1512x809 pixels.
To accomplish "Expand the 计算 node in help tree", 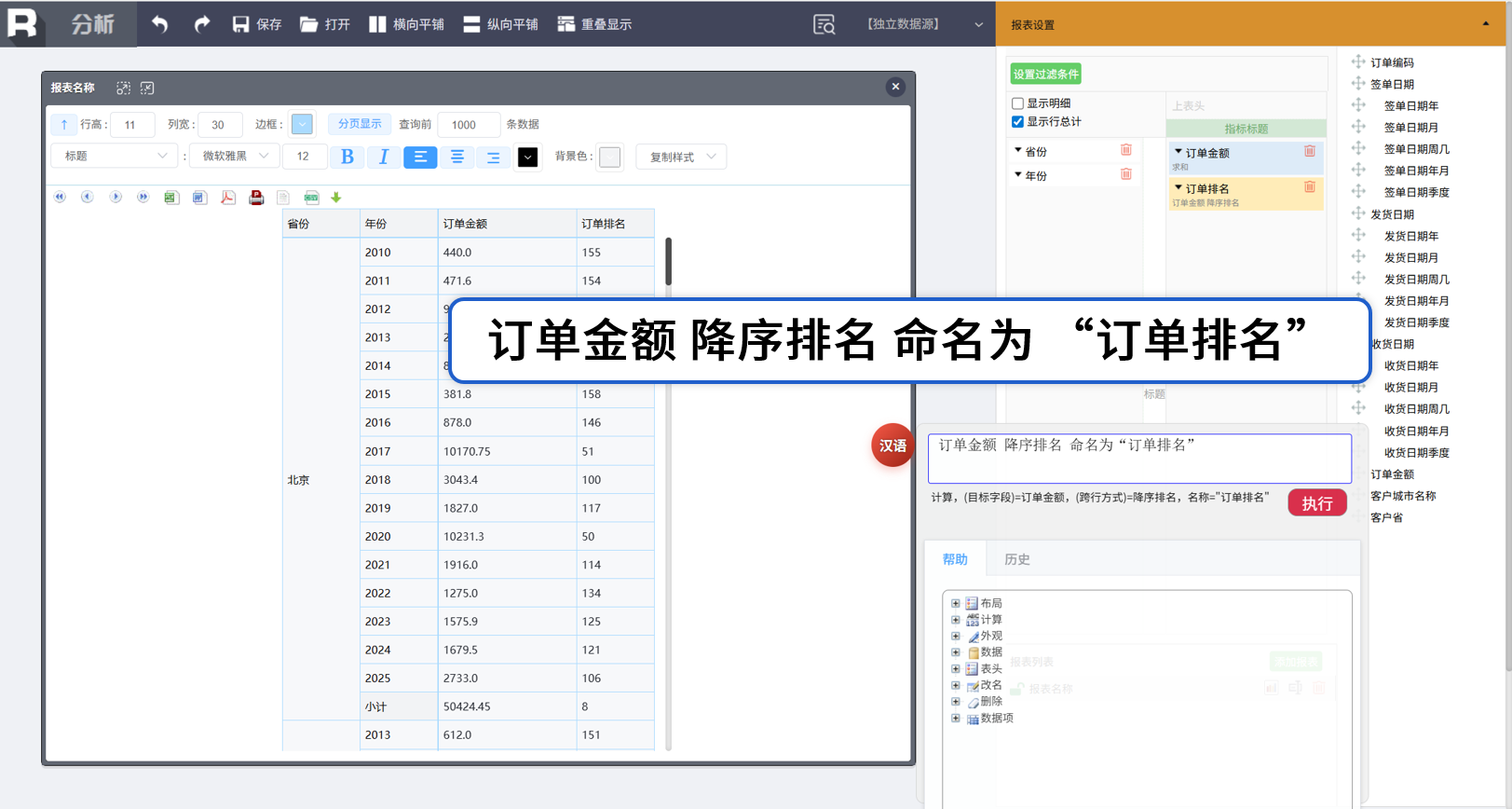I will point(955,620).
